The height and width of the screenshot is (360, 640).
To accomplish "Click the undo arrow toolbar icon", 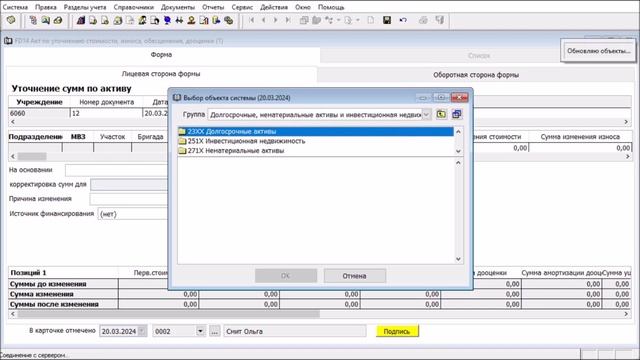I will click(x=403, y=20).
